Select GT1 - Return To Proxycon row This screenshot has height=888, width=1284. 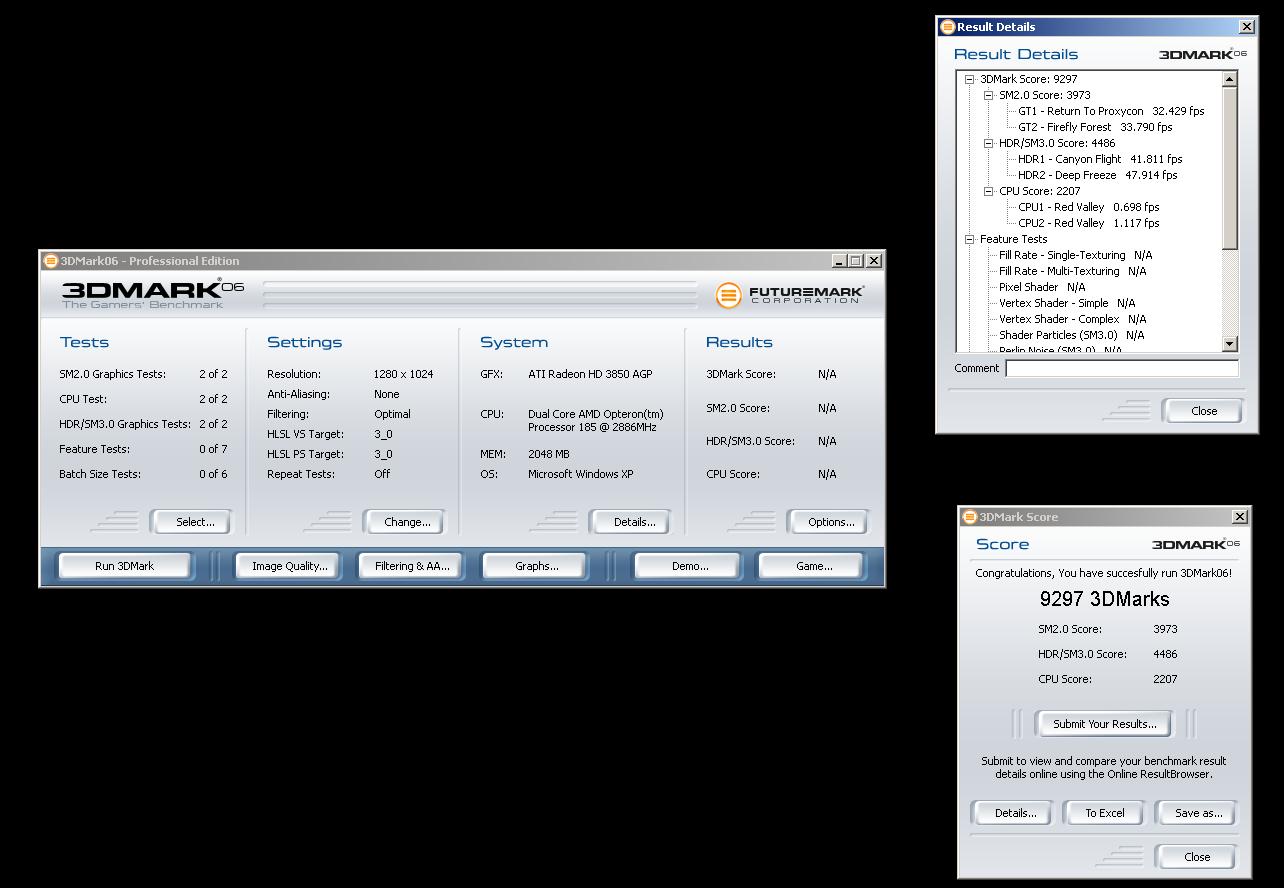pos(1111,111)
